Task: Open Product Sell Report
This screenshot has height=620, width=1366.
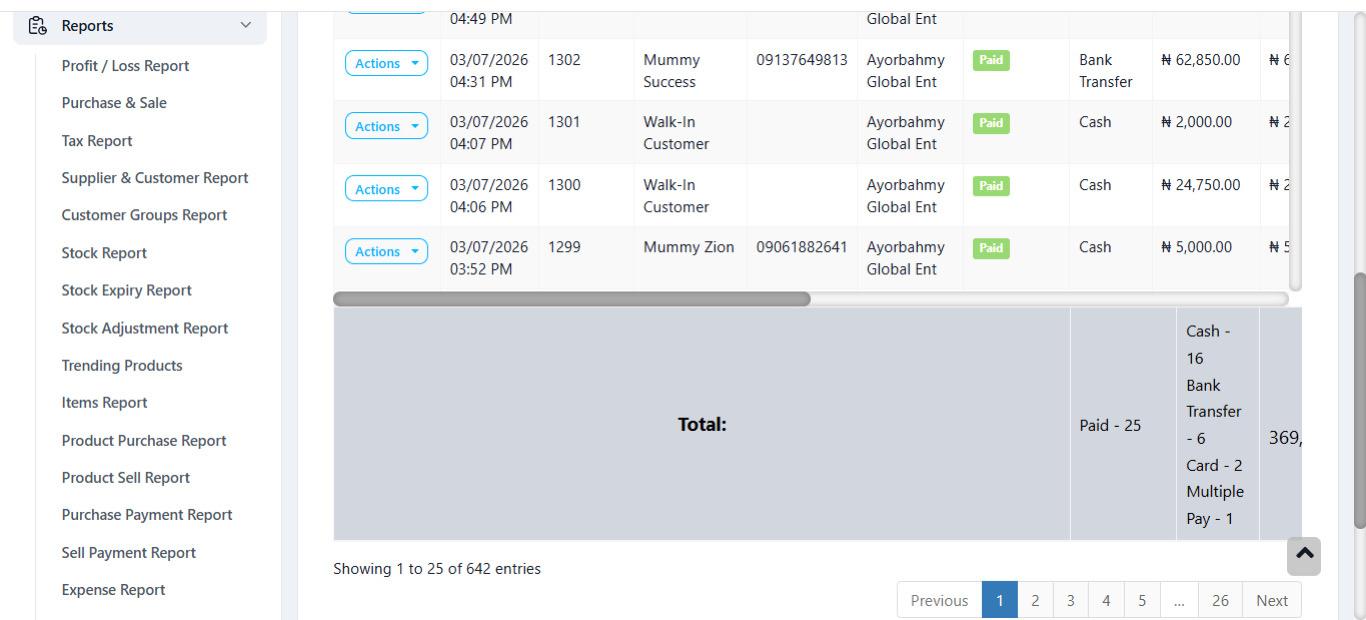Action: click(125, 478)
